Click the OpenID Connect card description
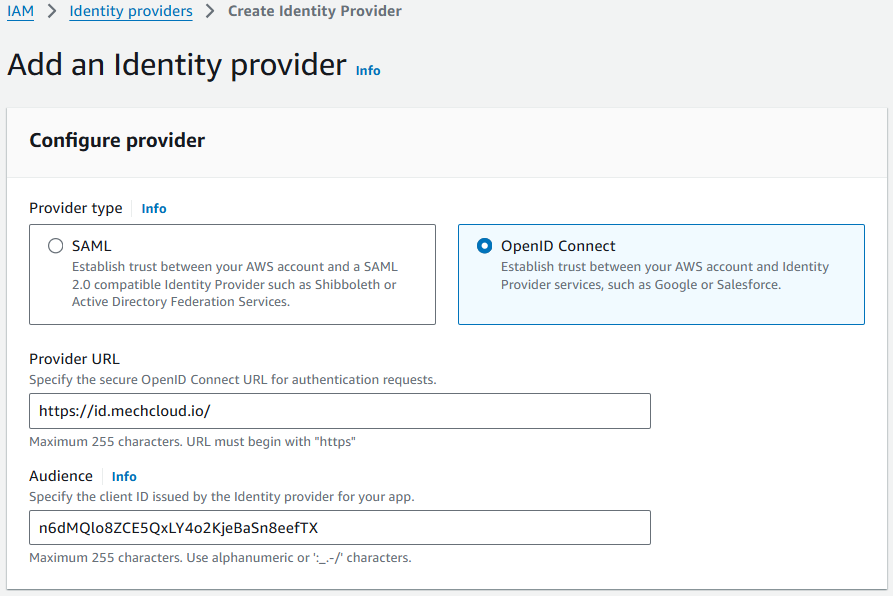 pyautogui.click(x=664, y=276)
